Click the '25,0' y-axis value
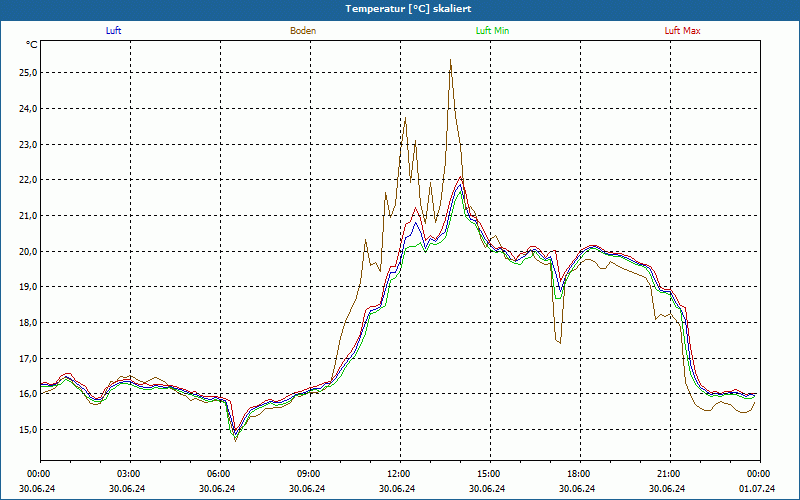800x500 pixels. 28,73
